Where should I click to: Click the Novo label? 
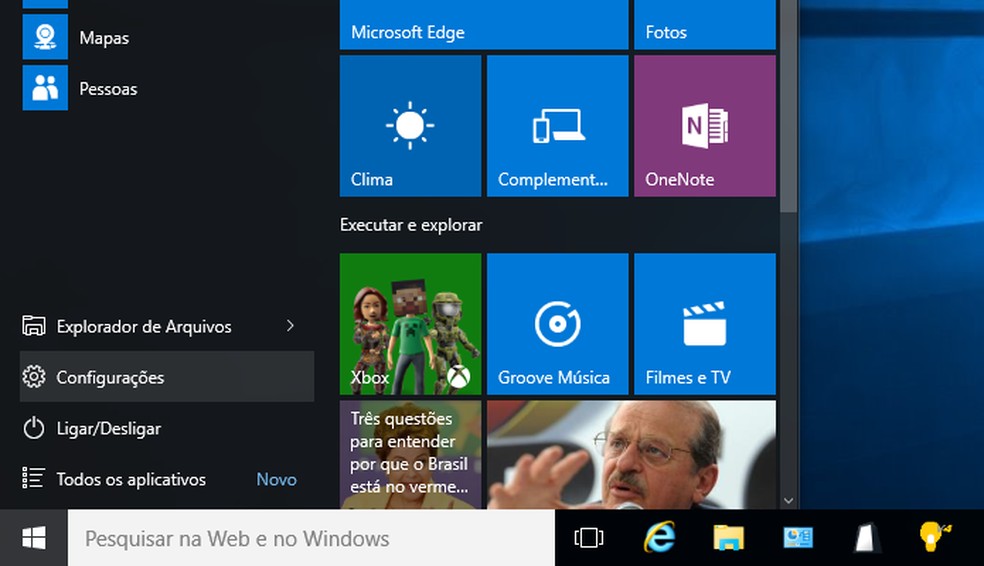pyautogui.click(x=277, y=479)
